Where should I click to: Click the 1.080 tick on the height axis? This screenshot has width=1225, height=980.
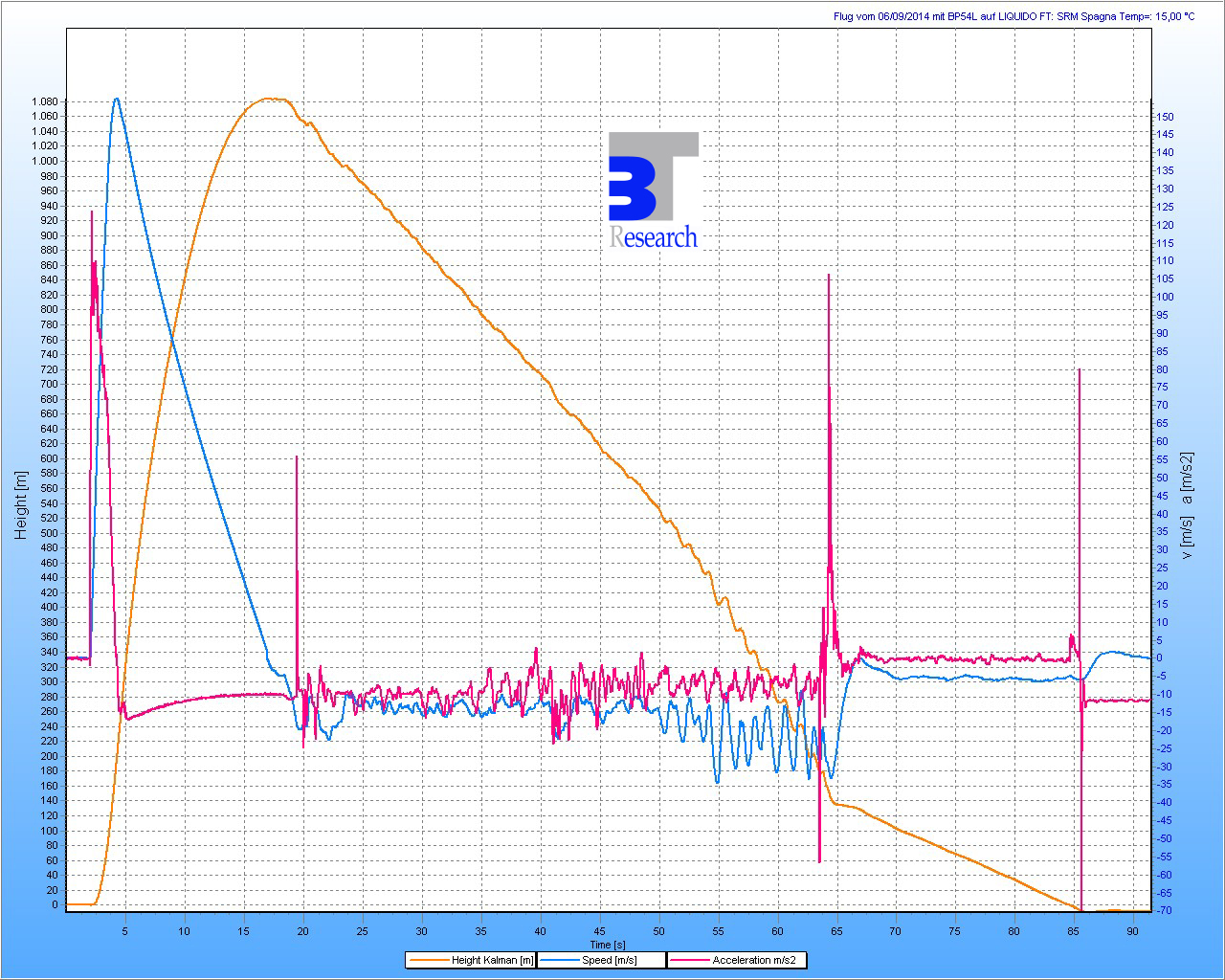click(44, 101)
